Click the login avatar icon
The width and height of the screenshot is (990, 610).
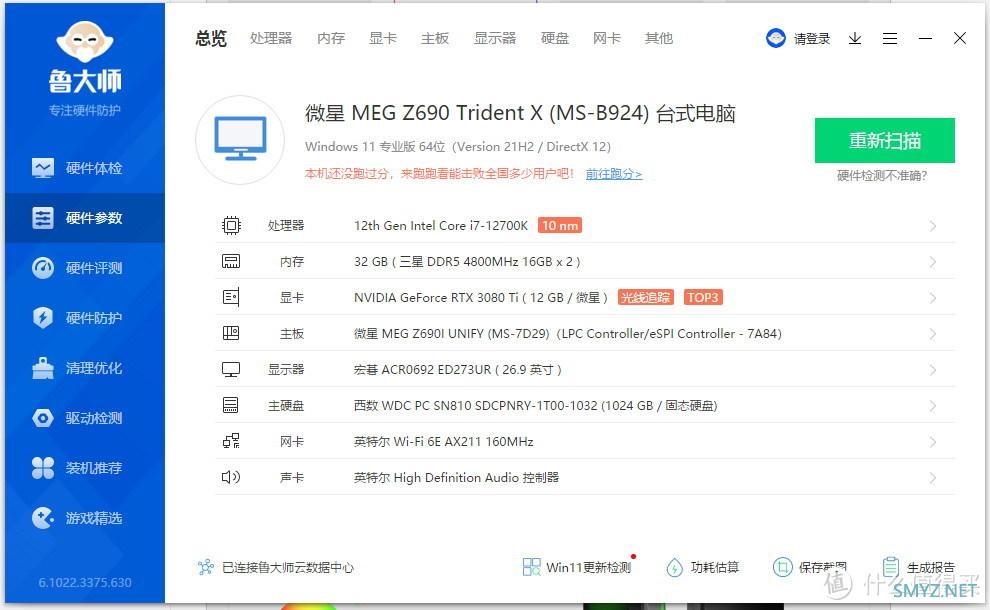(x=776, y=39)
